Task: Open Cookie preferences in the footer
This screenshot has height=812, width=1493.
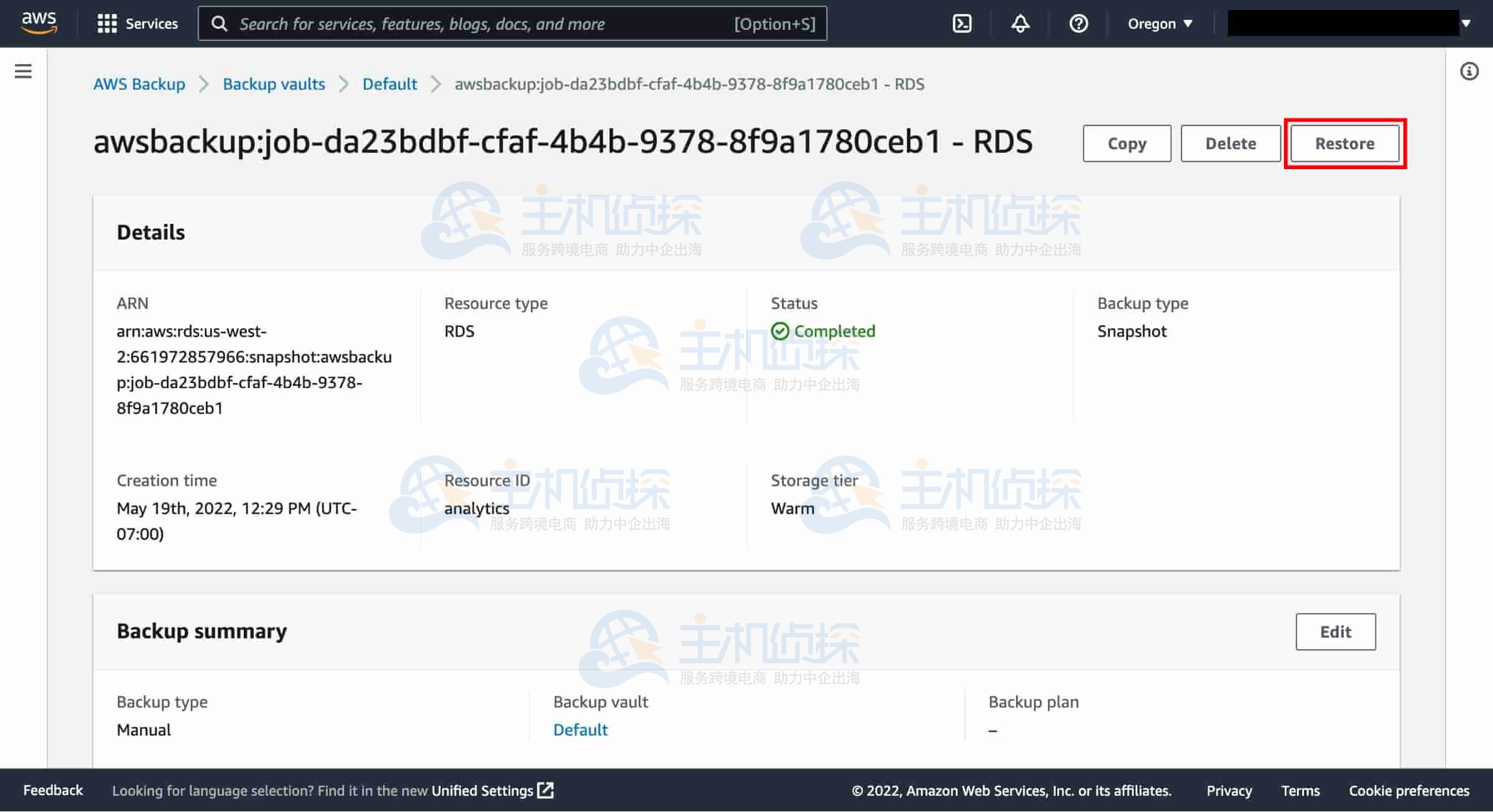Action: tap(1409, 790)
